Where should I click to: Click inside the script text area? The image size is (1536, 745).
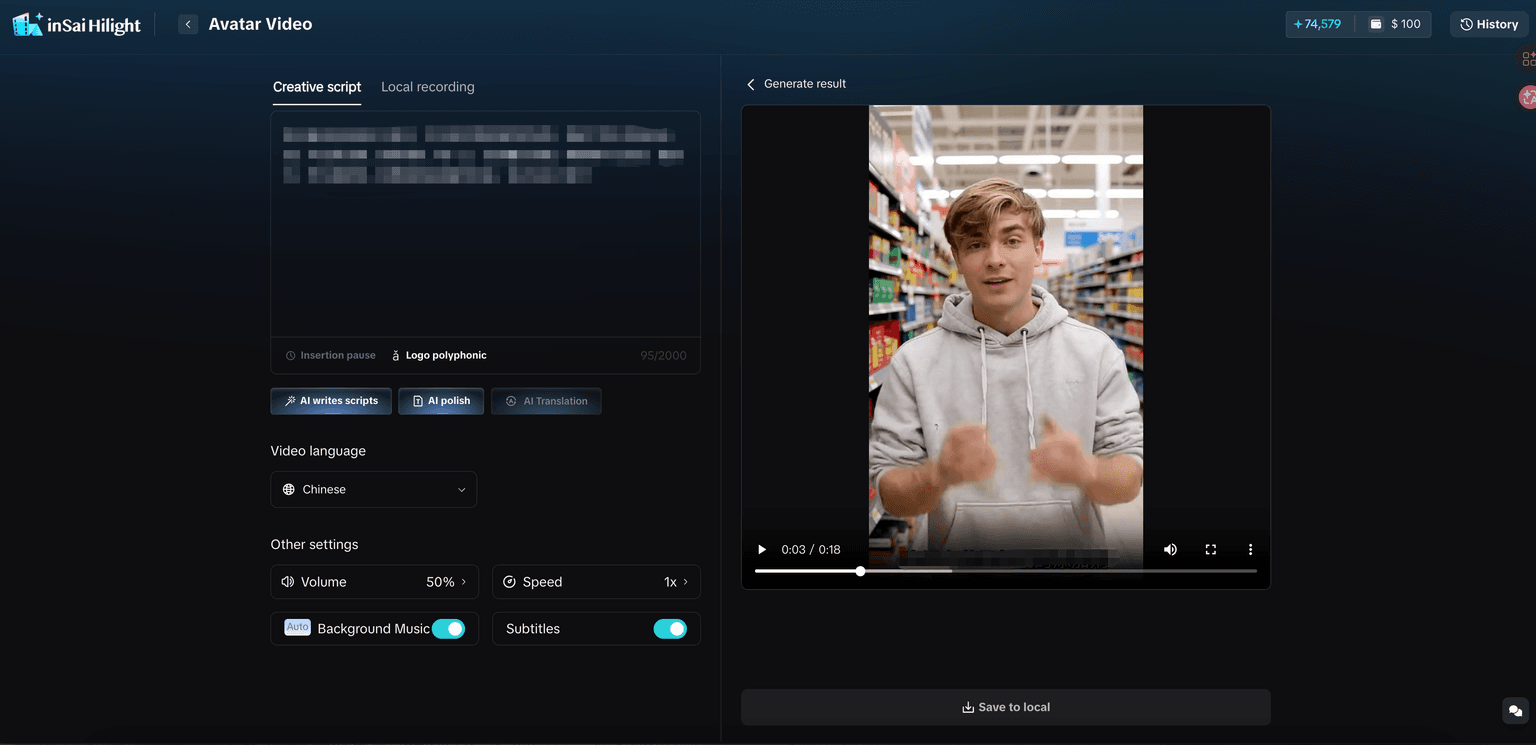485,225
